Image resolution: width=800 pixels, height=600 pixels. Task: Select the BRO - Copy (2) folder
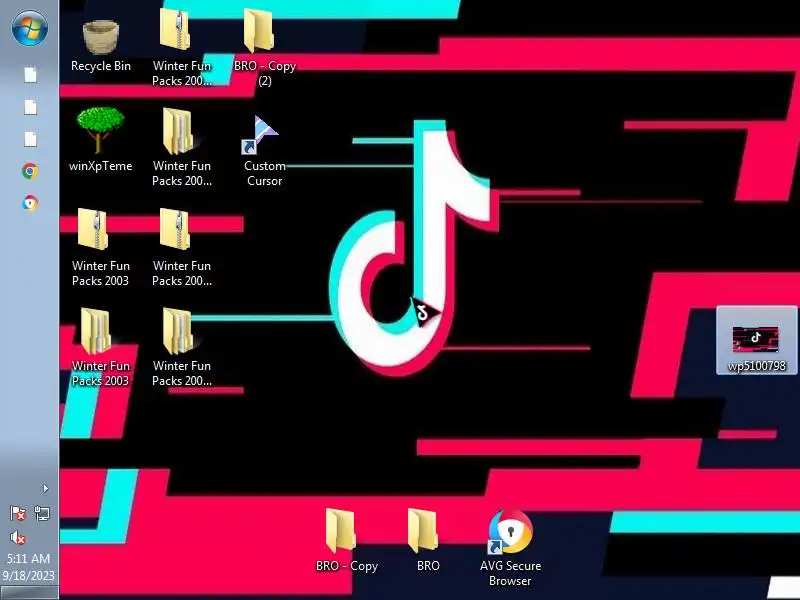coord(264,47)
